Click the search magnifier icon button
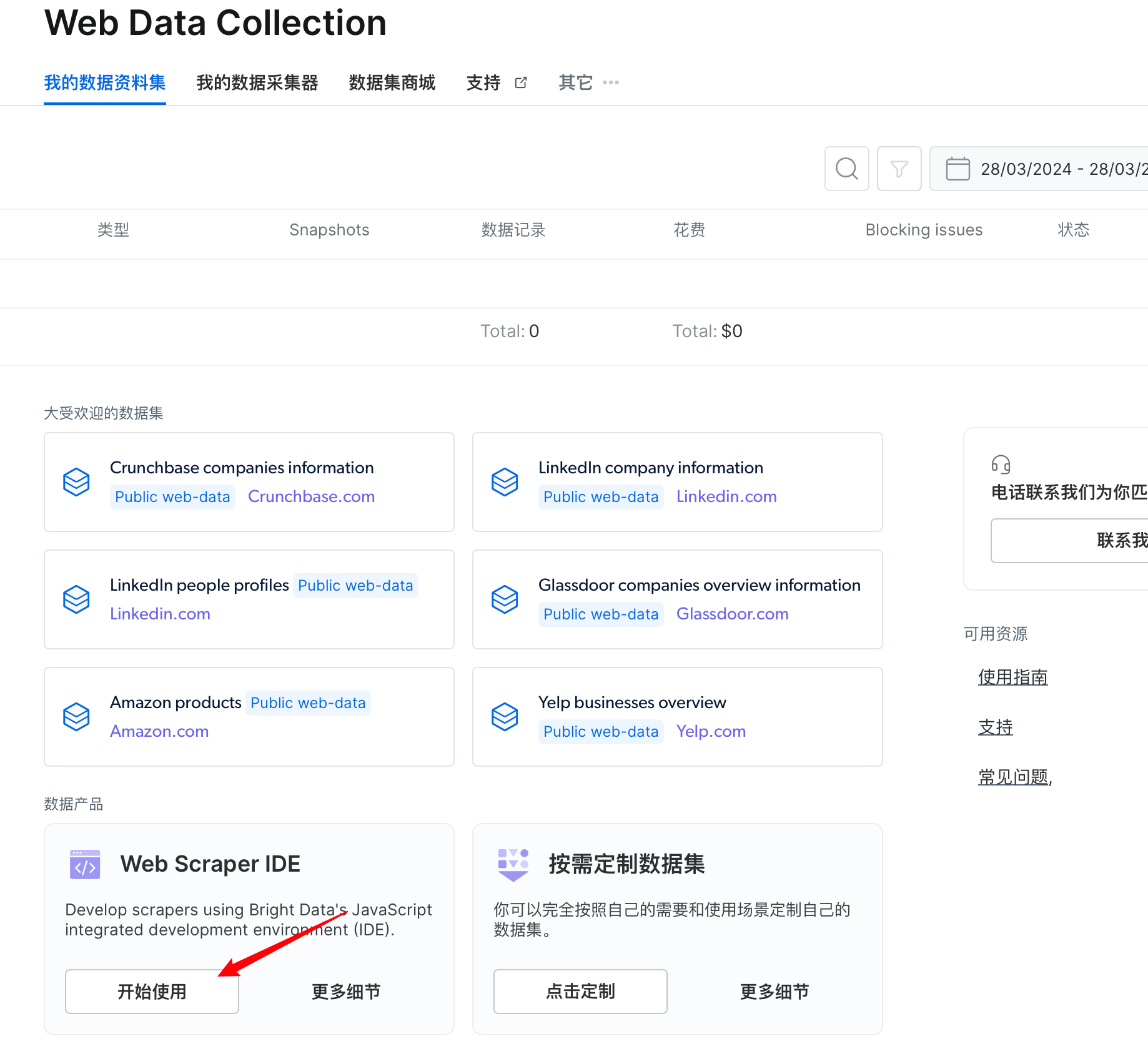Viewport: 1148px width, 1044px height. pos(847,169)
